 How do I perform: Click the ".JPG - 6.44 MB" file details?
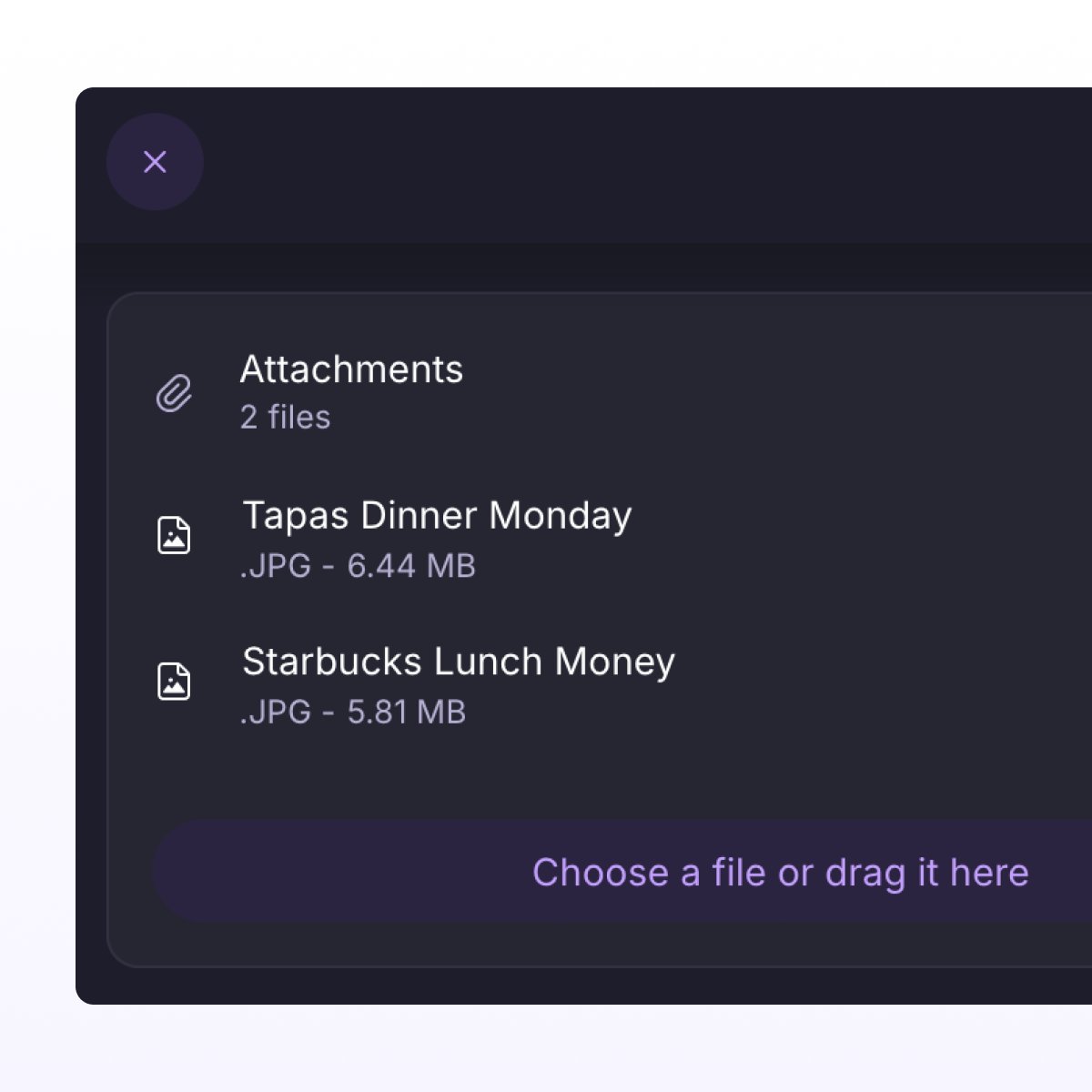click(x=358, y=566)
